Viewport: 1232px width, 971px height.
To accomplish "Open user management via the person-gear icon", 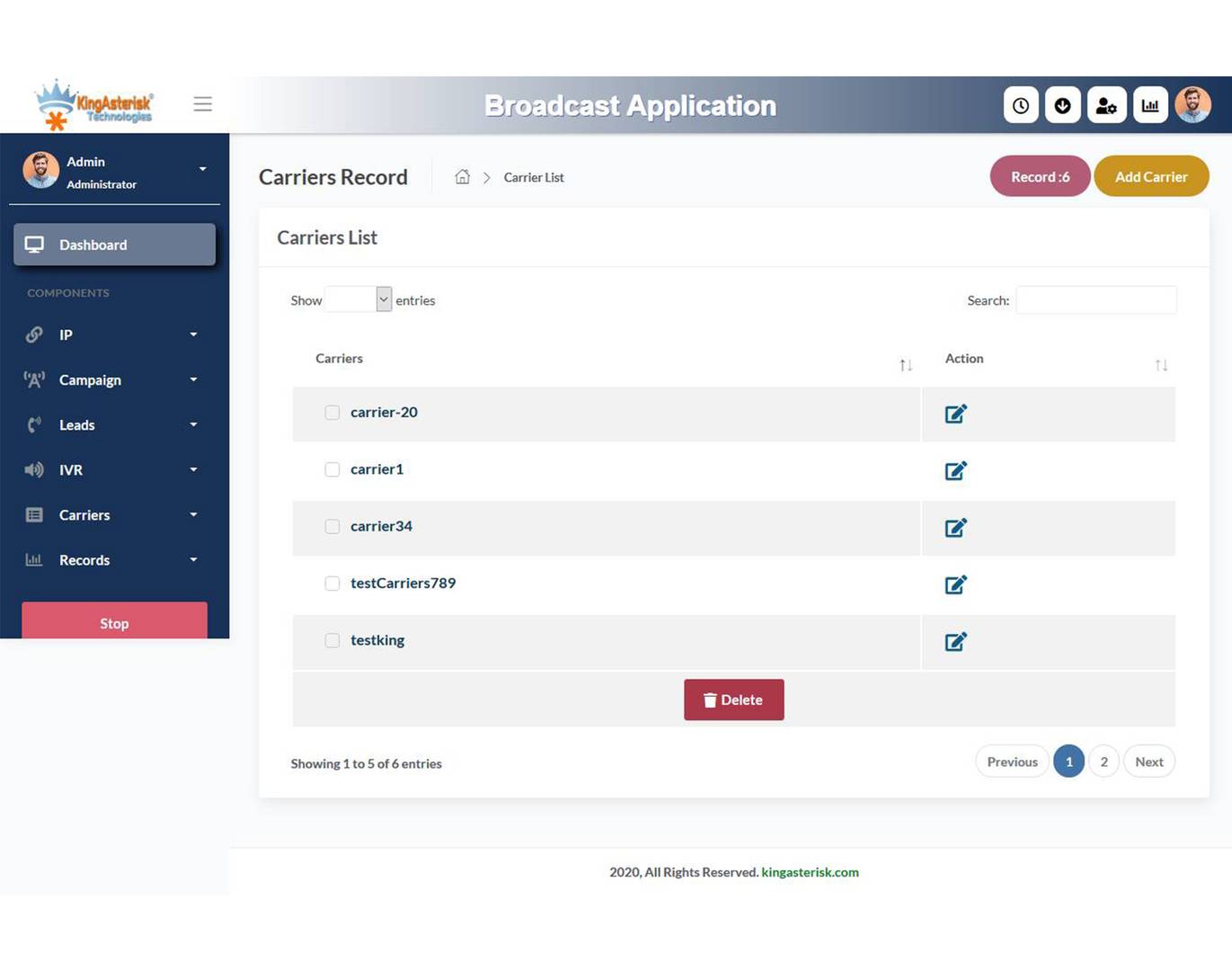I will click(x=1106, y=104).
